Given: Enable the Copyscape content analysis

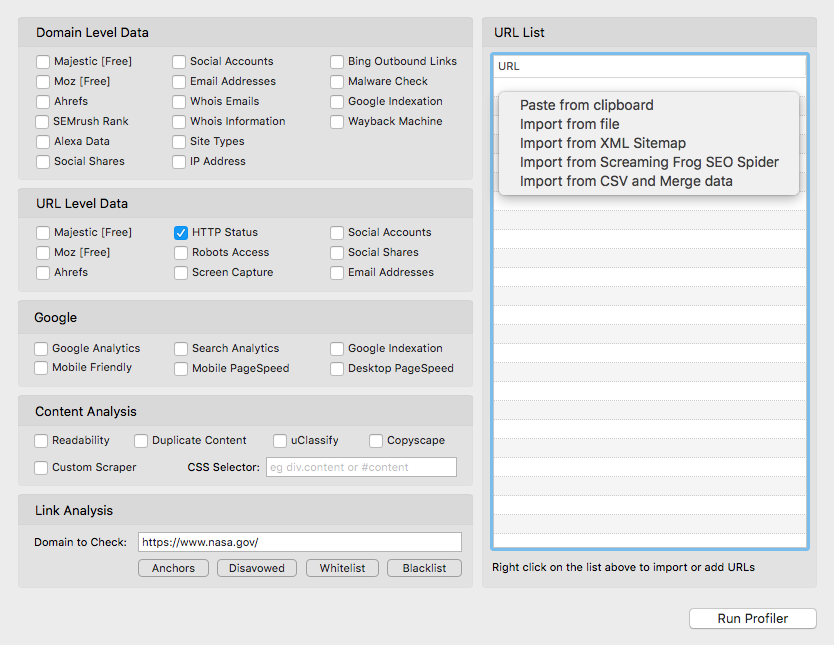Looking at the screenshot, I should (376, 440).
